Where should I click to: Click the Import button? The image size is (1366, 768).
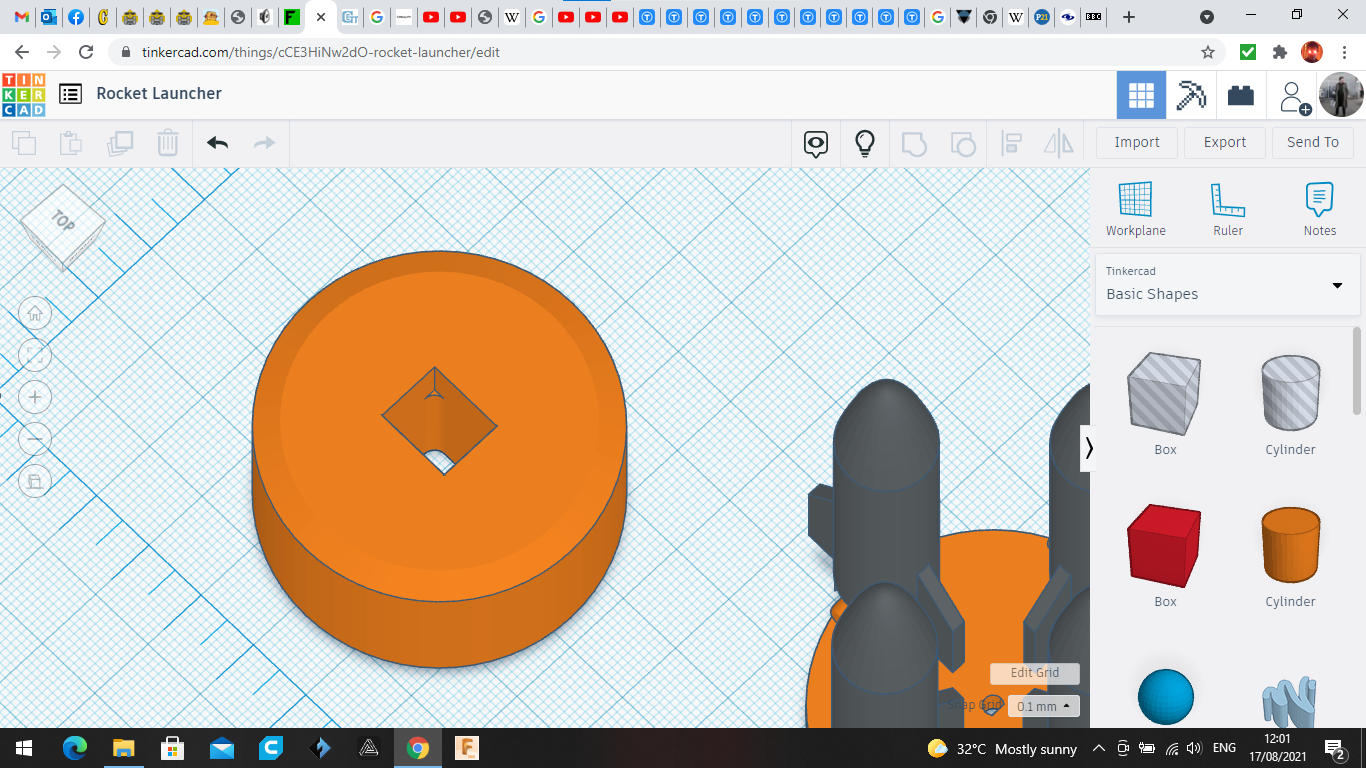[x=1137, y=142]
